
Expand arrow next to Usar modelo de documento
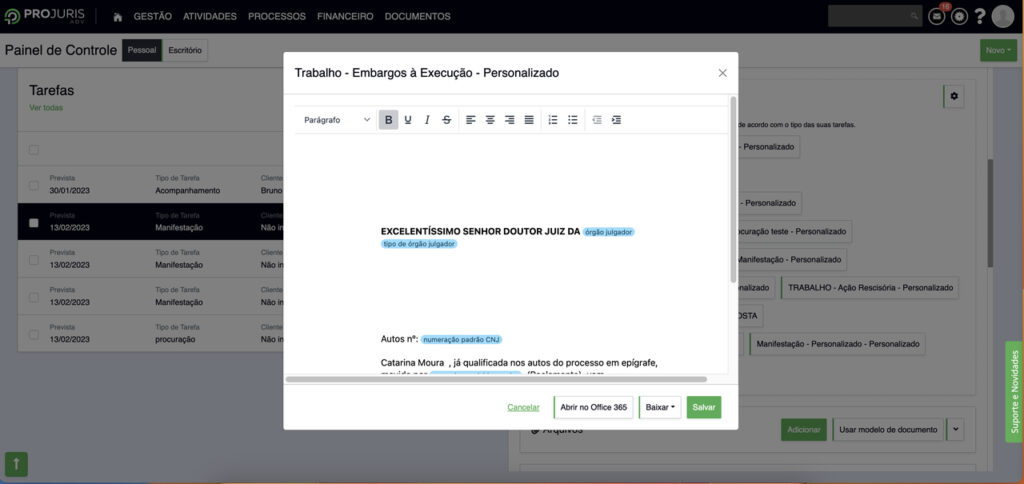[955, 429]
